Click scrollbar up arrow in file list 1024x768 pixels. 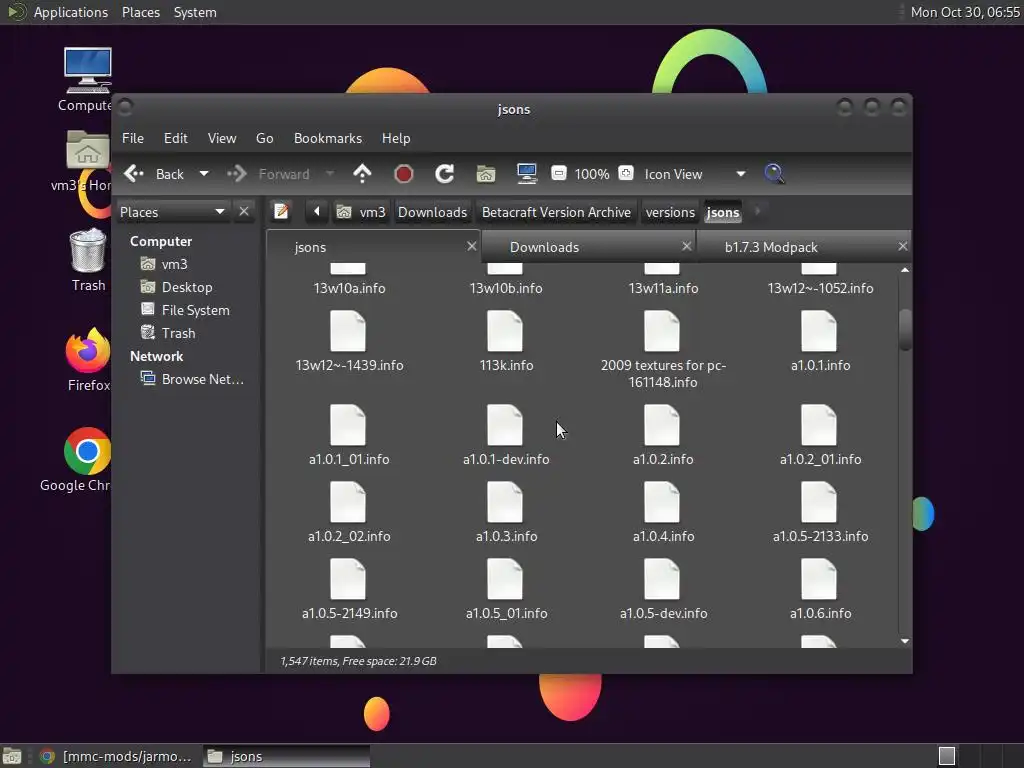905,270
